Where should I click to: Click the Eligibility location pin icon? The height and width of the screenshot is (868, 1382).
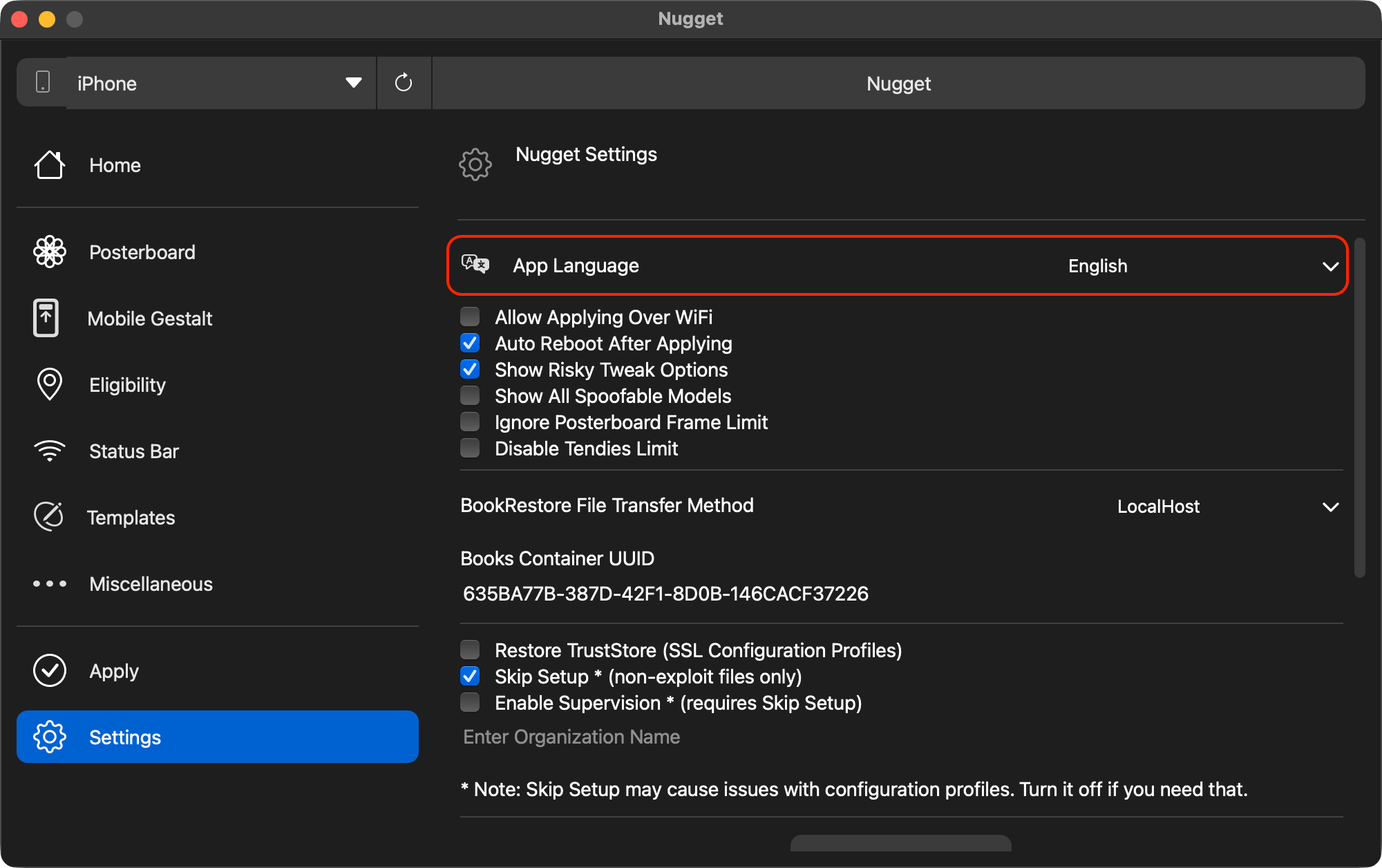[50, 384]
